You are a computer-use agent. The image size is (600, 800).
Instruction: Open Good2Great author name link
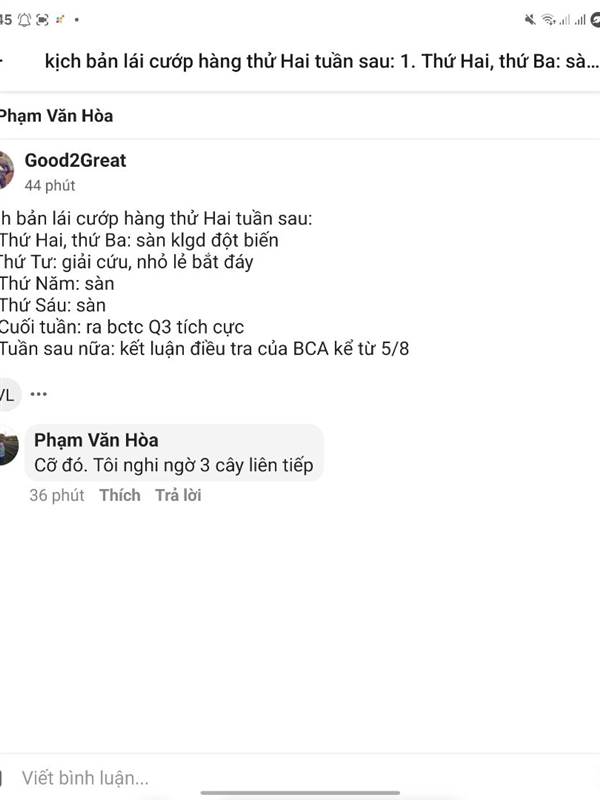(75, 161)
